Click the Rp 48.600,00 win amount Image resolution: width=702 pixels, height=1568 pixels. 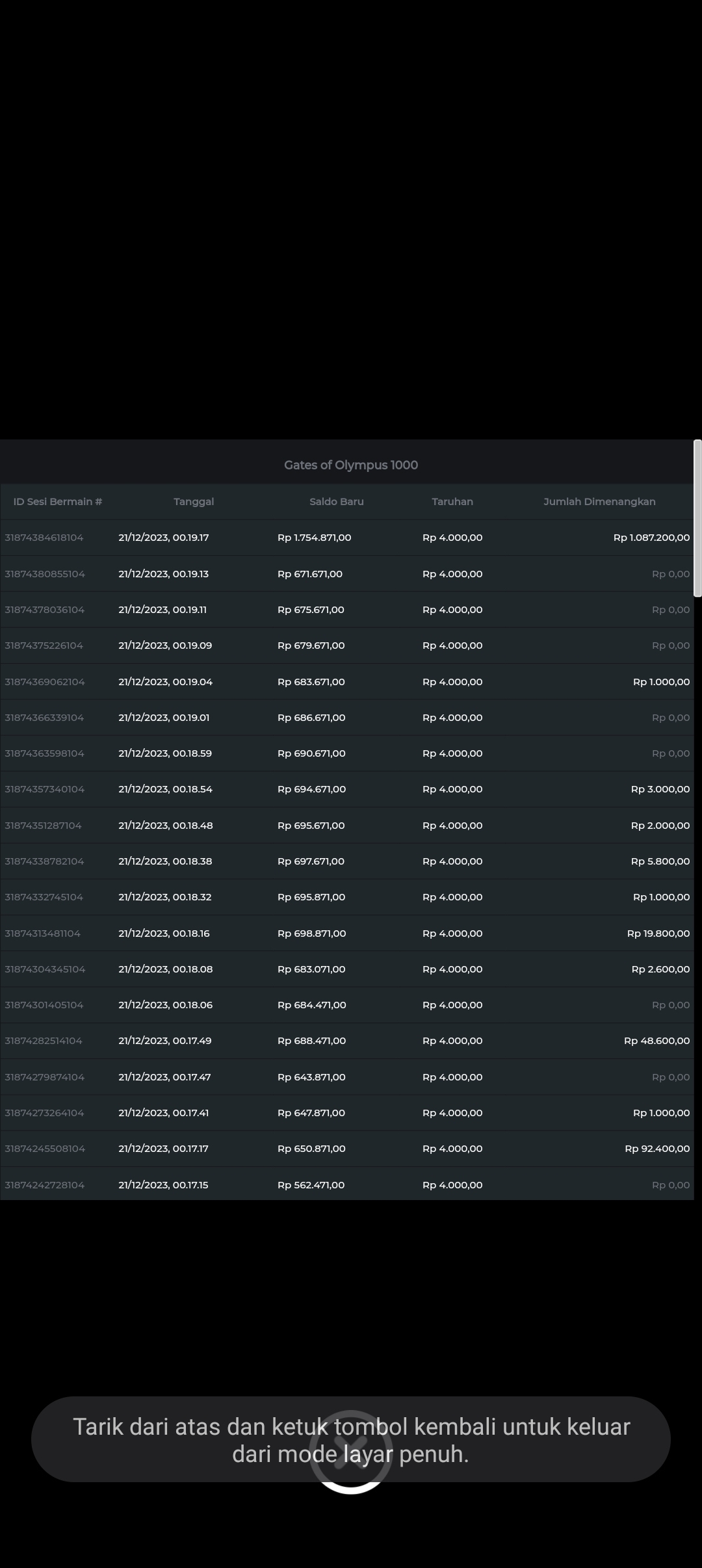pos(656,1041)
